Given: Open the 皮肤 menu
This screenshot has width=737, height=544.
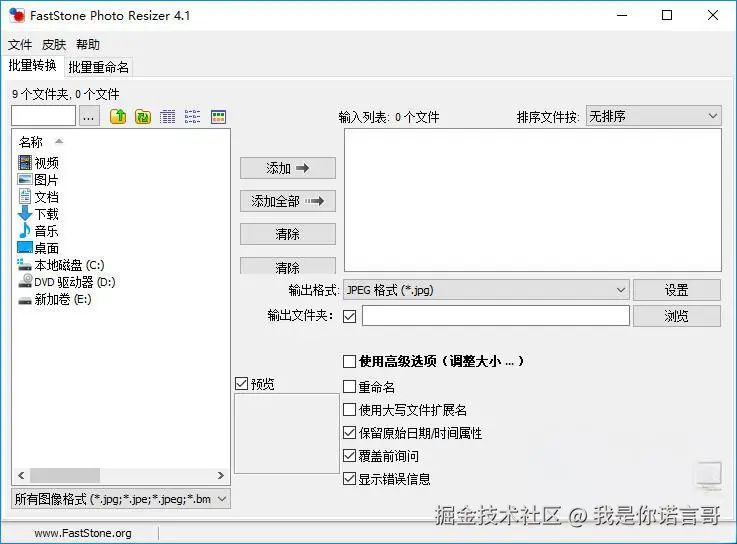Looking at the screenshot, I should pyautogui.click(x=54, y=45).
